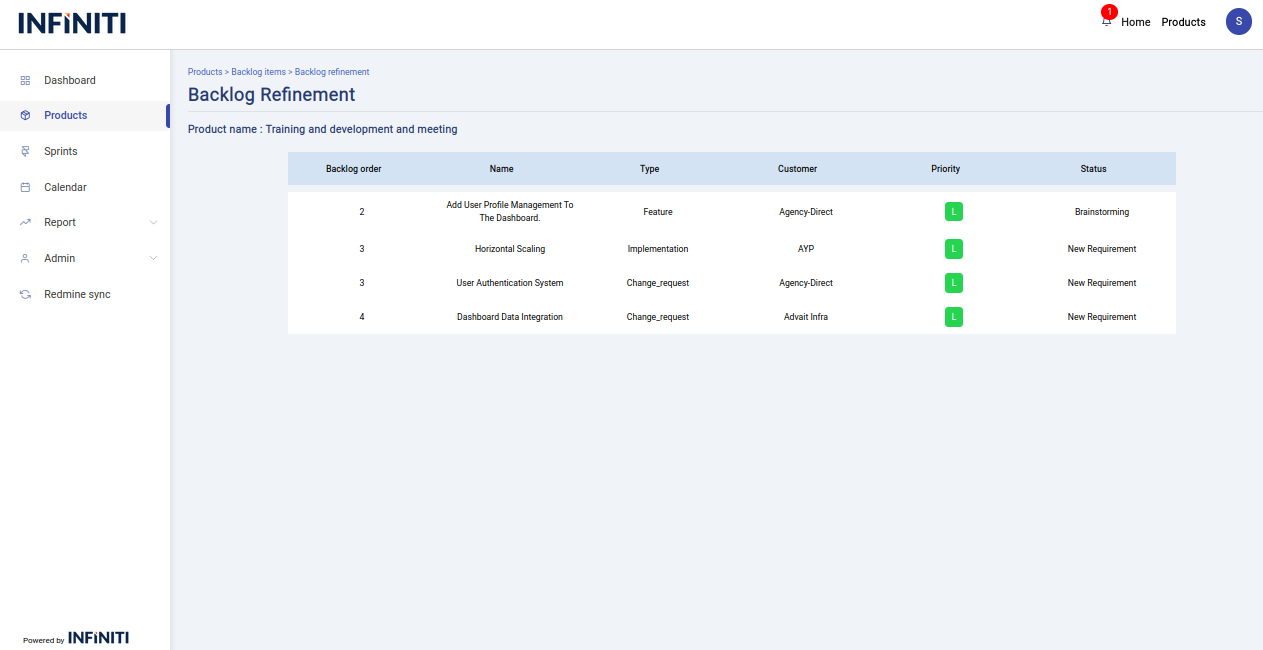
Task: Click the Dashboard grid icon in sidebar
Action: click(x=26, y=80)
